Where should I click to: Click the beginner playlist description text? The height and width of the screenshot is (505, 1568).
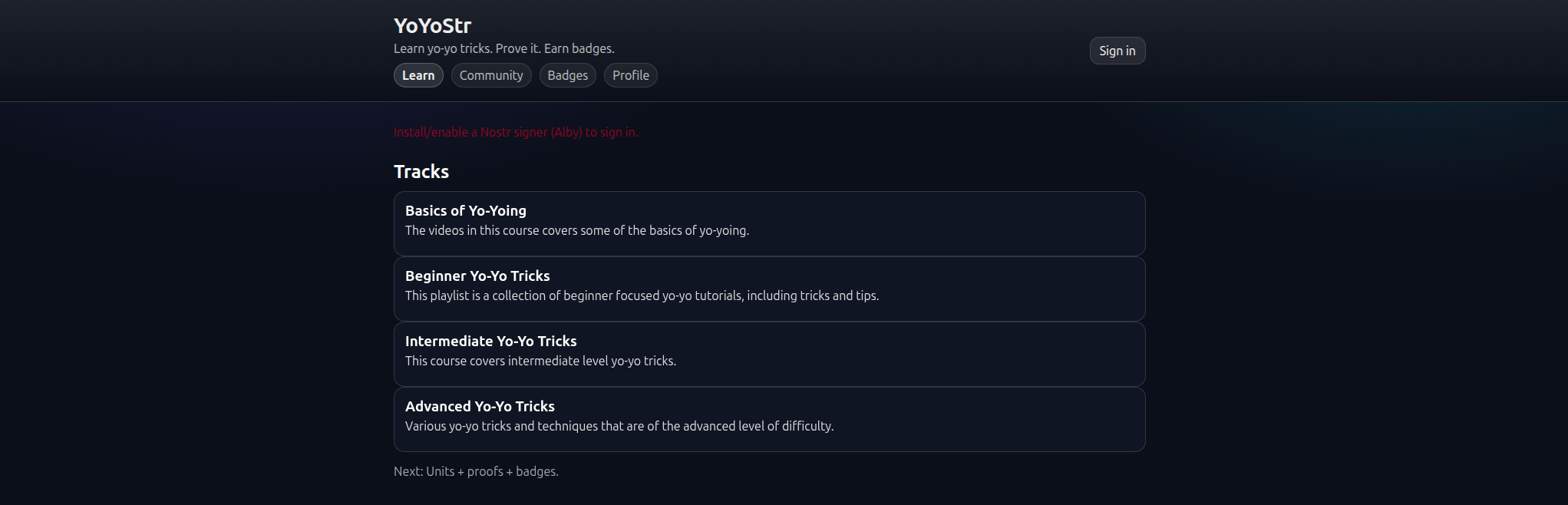[x=642, y=295]
